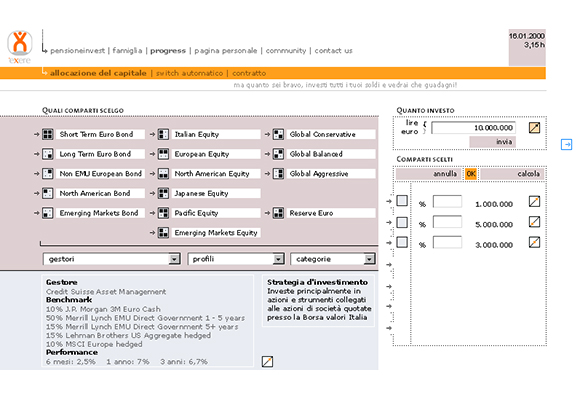
Task: Click the Non EMU European Bond icon
Action: coord(48,173)
